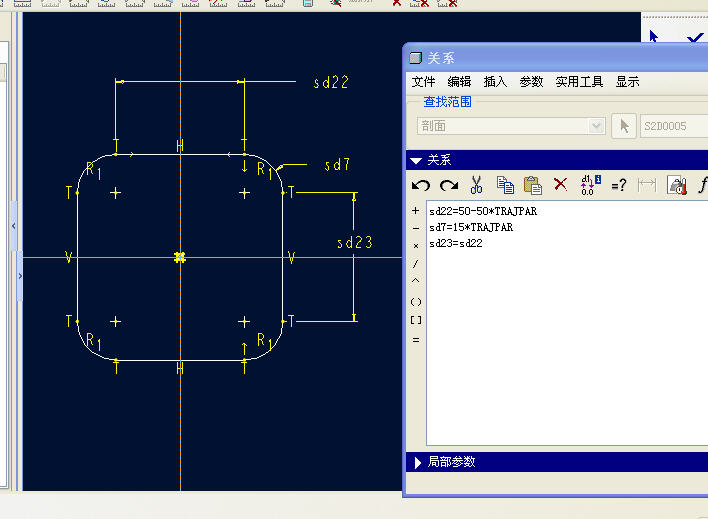Set units with the scale icon
Viewport: 708px width, 519px height.
click(x=677, y=185)
